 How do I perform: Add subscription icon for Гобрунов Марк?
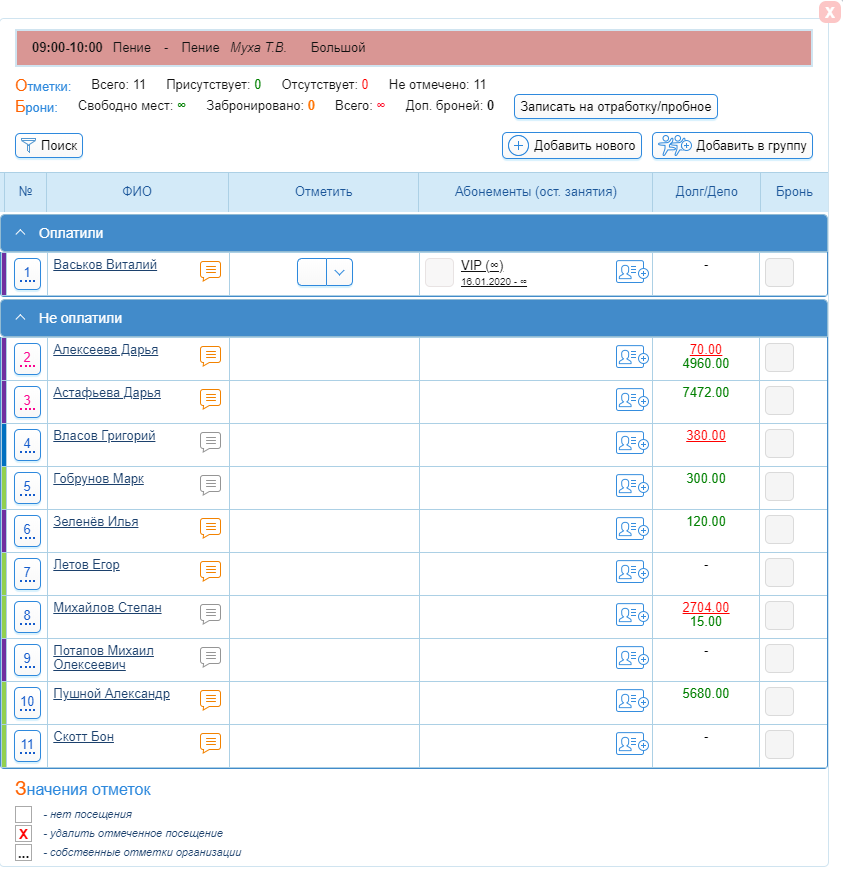632,486
